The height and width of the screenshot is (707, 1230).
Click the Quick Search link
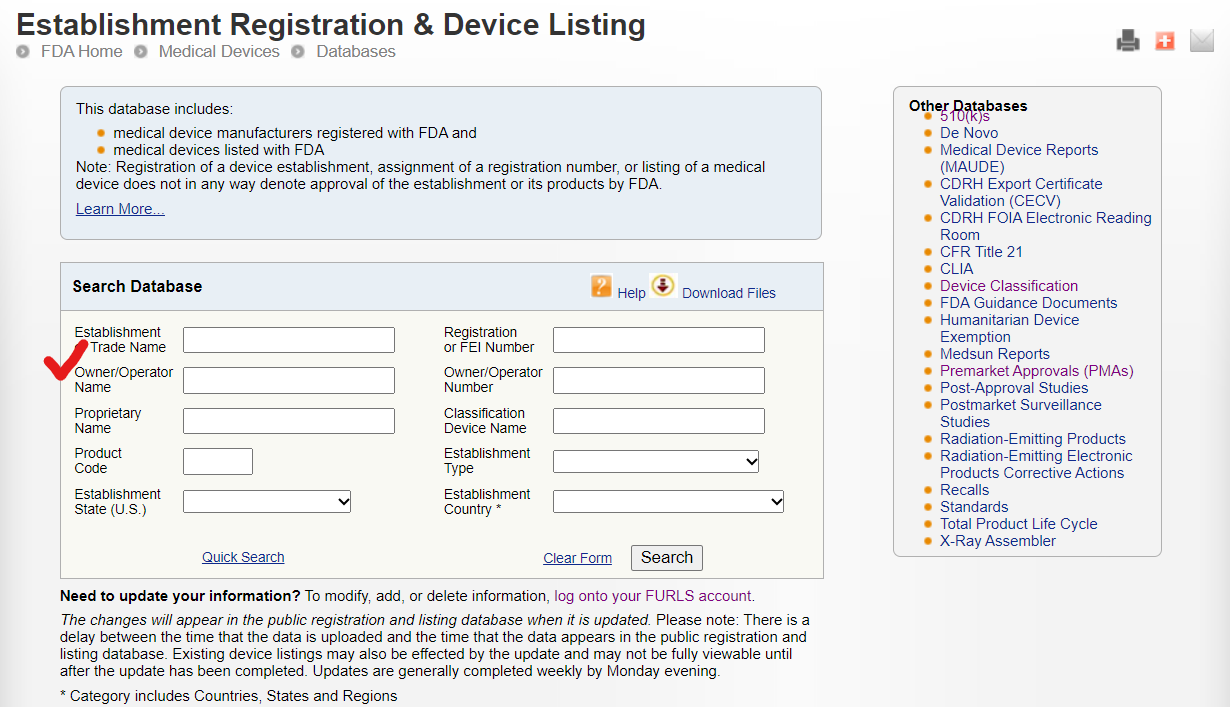[243, 557]
